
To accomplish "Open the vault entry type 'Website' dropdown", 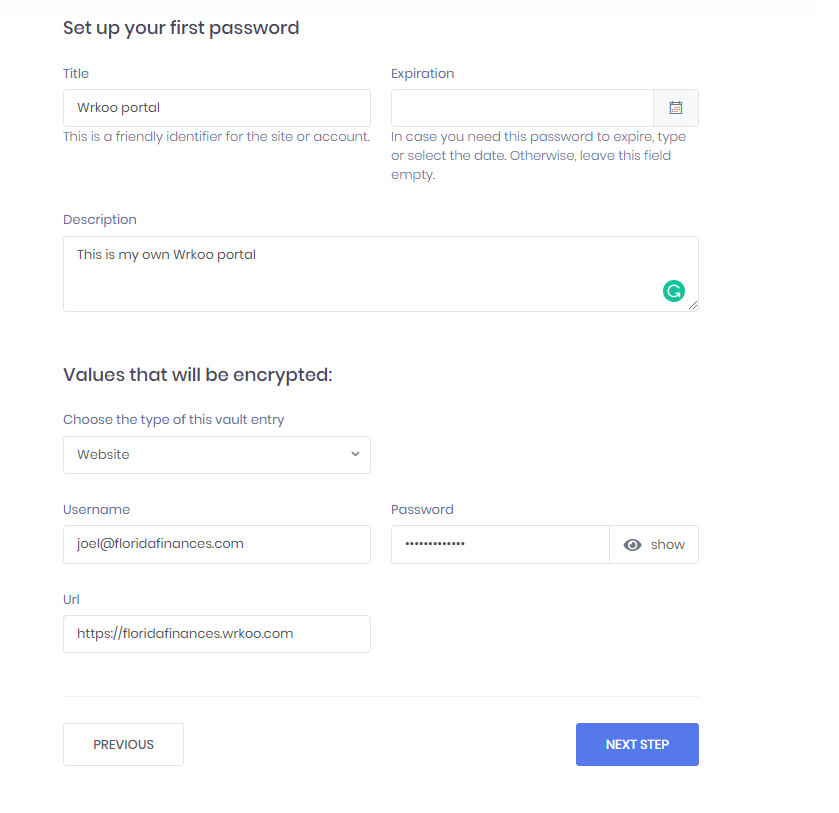I will click(217, 454).
